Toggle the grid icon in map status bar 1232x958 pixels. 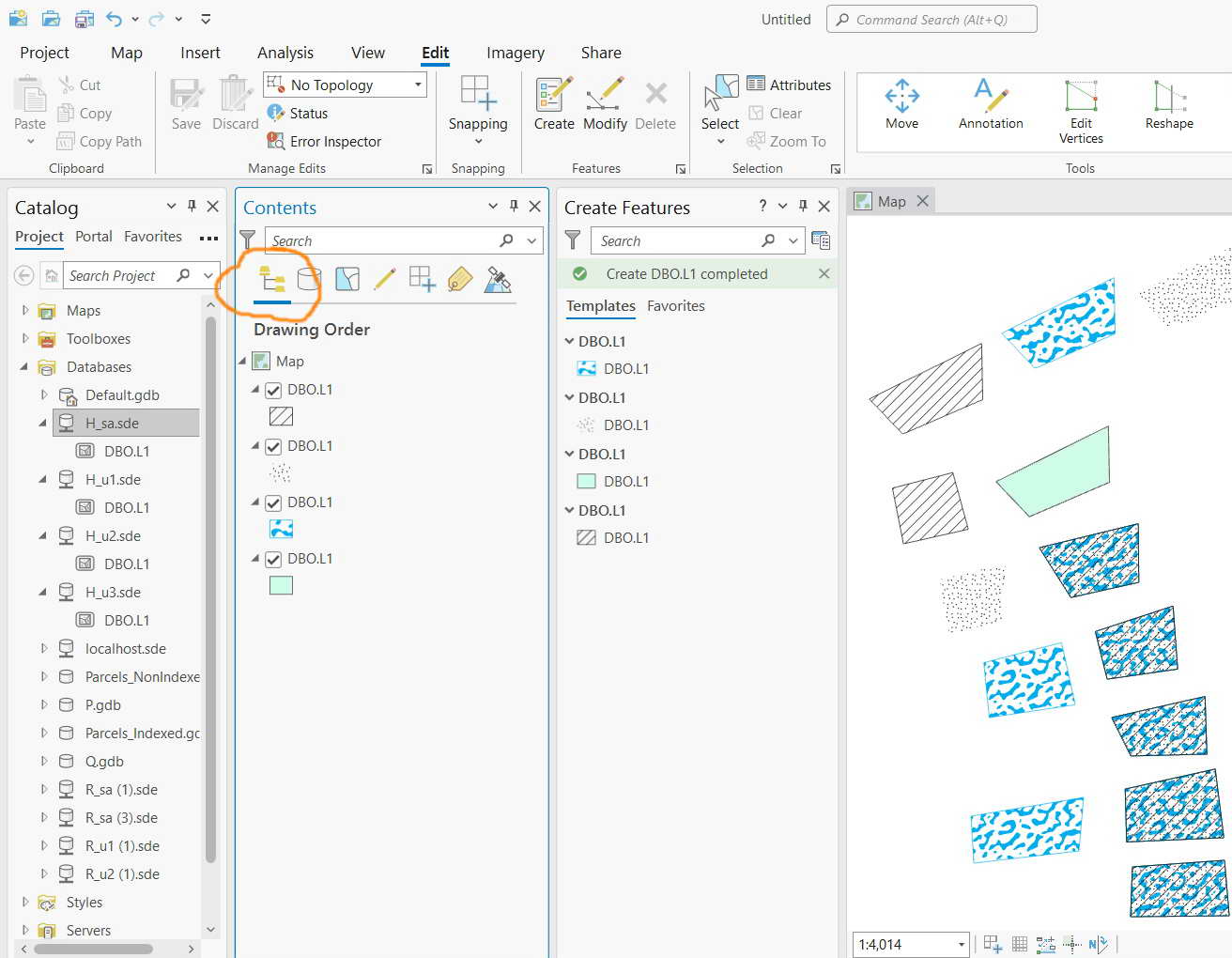click(1020, 944)
